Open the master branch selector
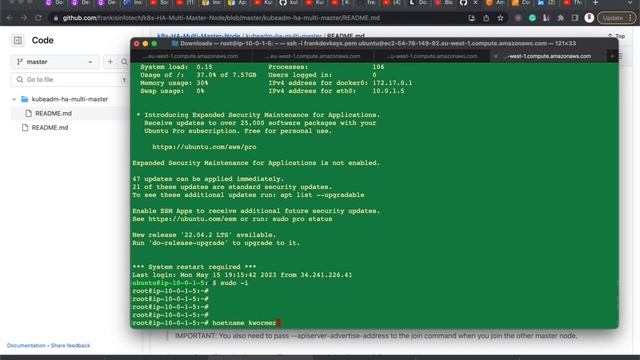640x360 pixels. [x=55, y=62]
